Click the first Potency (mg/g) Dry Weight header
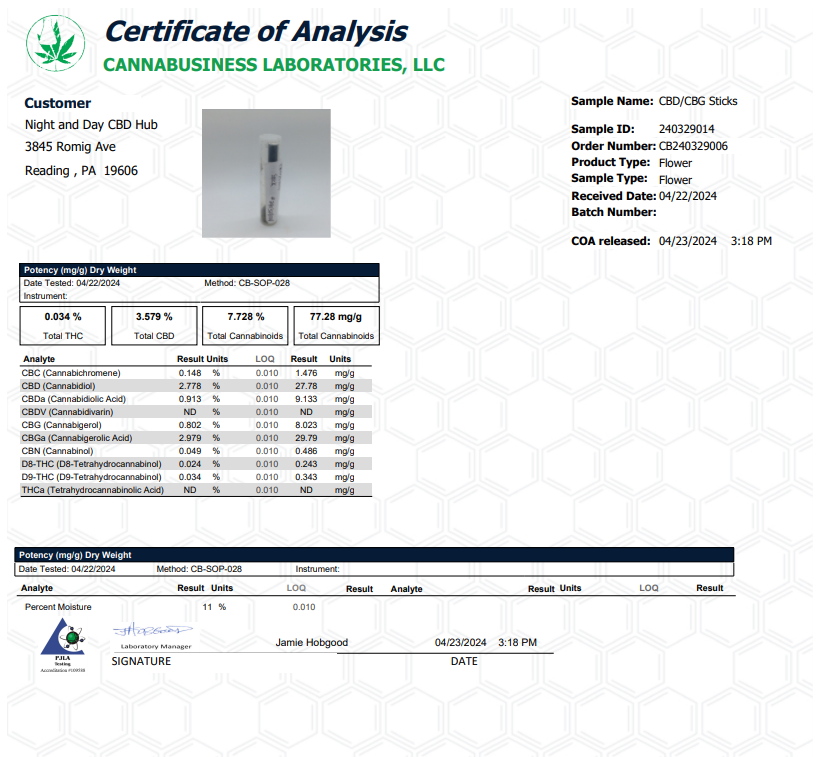The height and width of the screenshot is (757, 817). point(79,270)
